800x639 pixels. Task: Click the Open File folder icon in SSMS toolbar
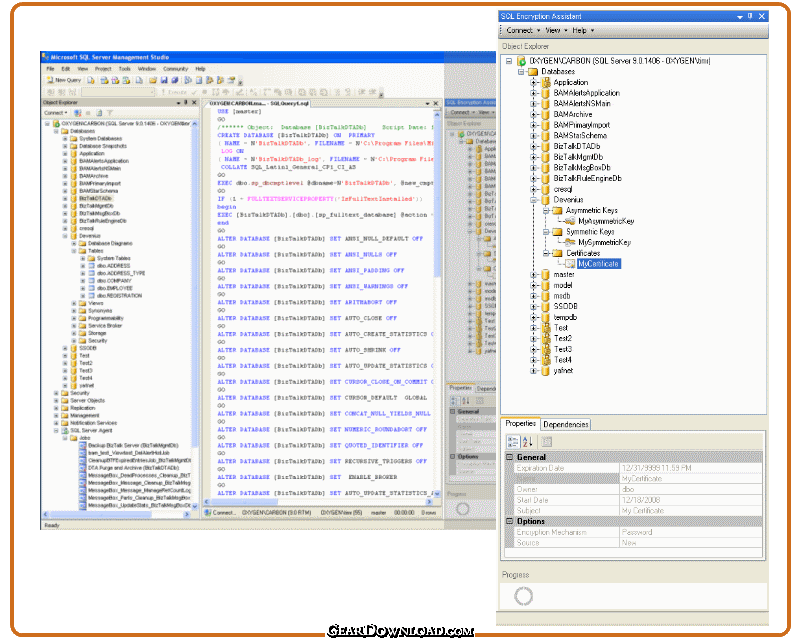point(153,80)
